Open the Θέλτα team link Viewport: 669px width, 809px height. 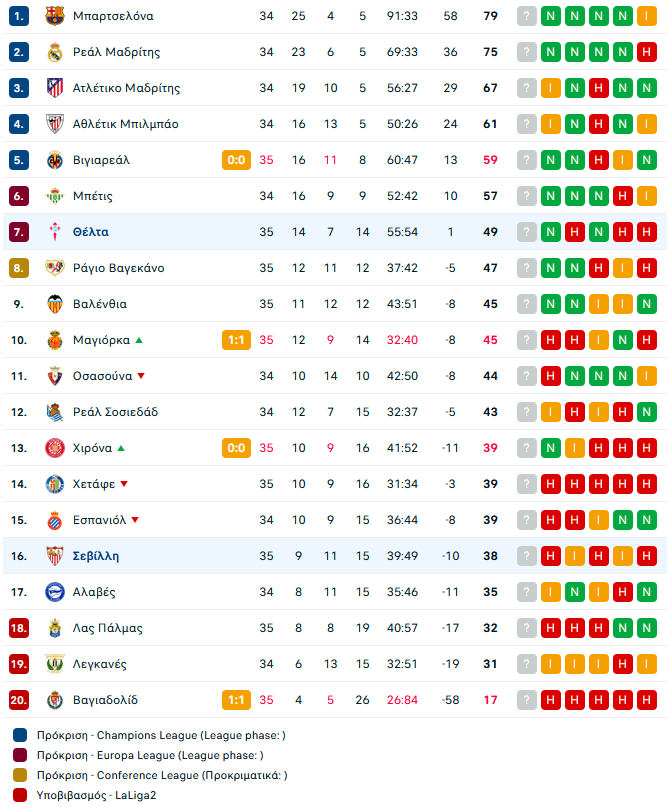91,232
